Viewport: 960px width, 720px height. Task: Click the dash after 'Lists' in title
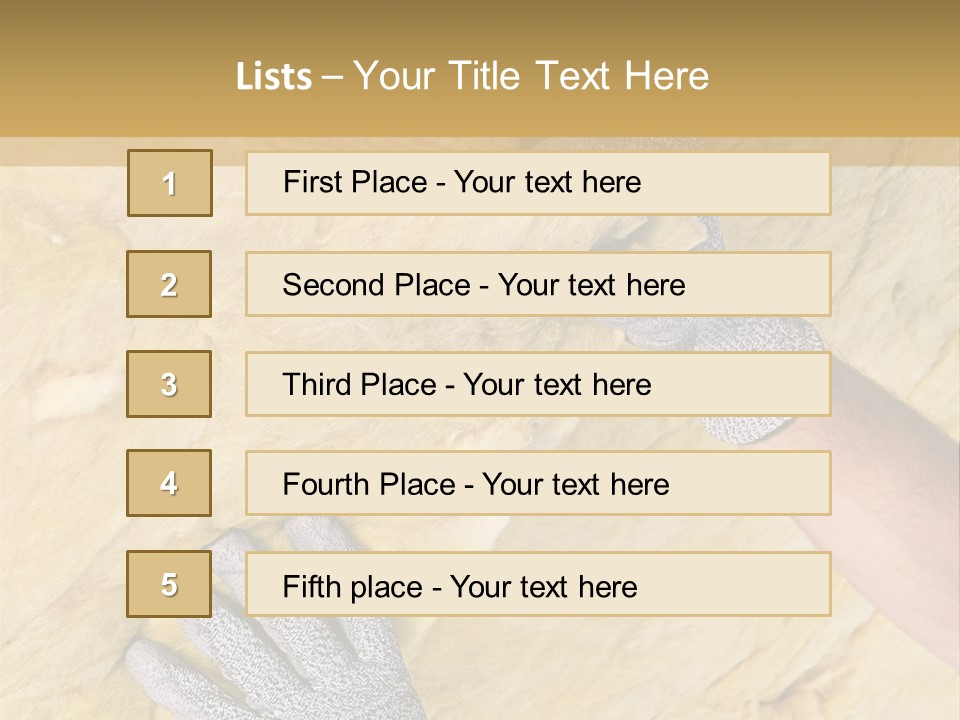pyautogui.click(x=334, y=77)
